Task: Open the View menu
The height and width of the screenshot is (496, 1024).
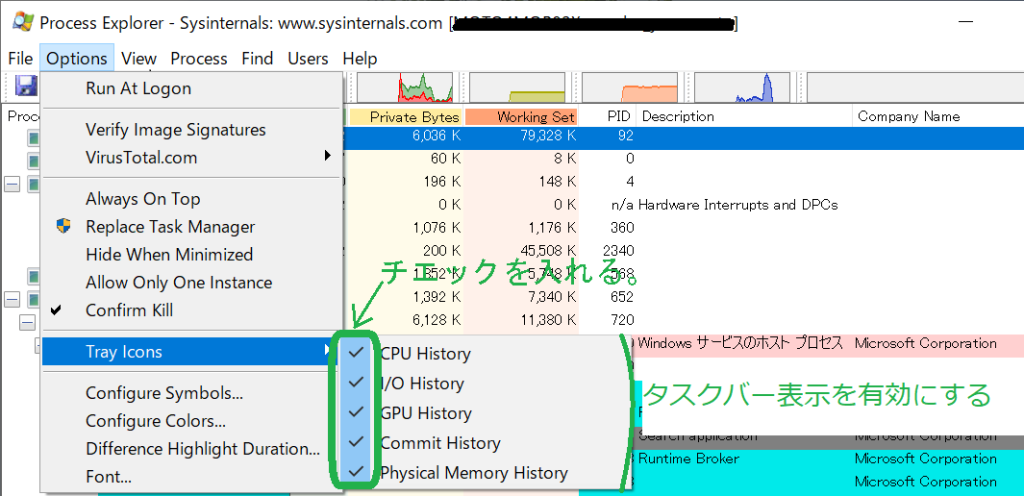Action: tap(139, 59)
